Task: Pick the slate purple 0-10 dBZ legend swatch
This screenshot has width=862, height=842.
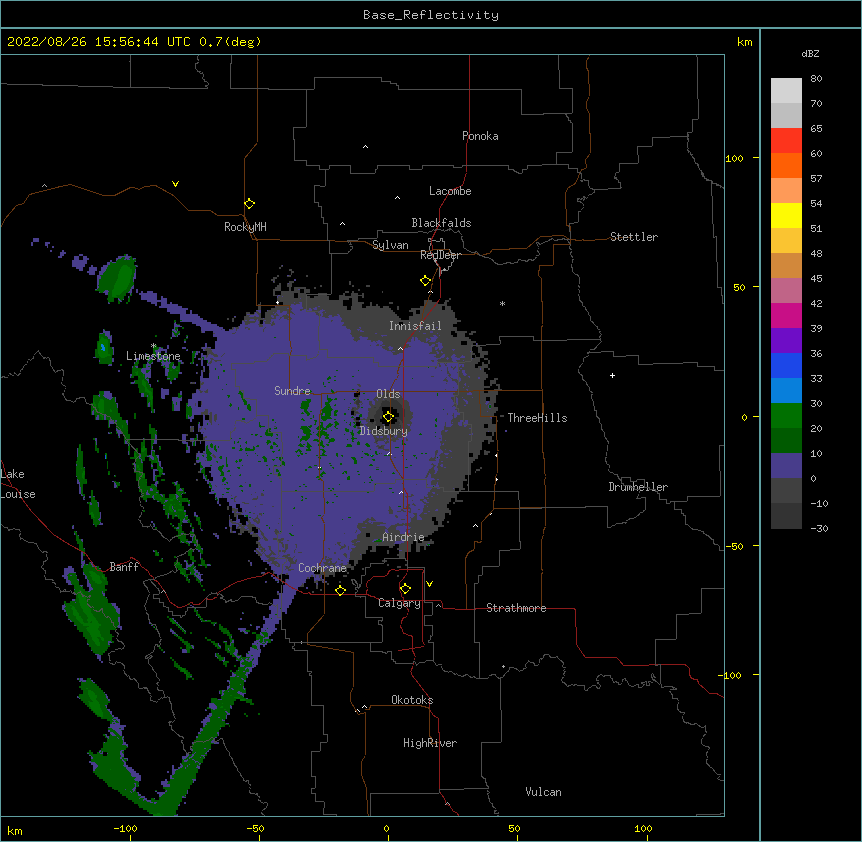Action: 786,466
